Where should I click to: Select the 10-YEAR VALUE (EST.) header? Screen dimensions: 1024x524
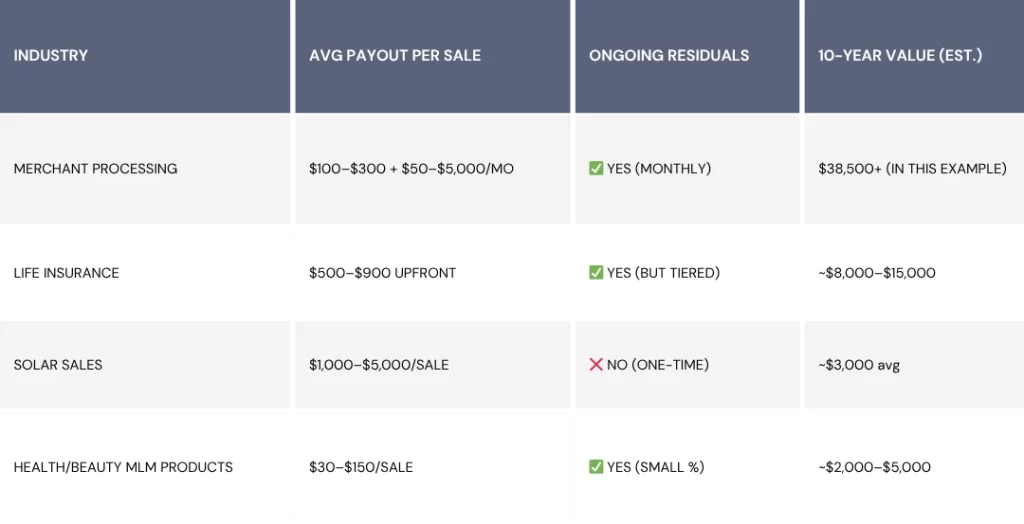pyautogui.click(x=900, y=56)
